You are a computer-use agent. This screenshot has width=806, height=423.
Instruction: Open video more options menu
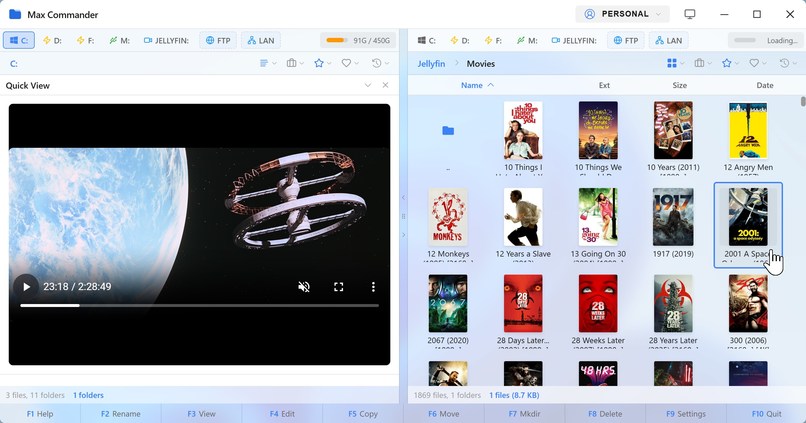click(x=373, y=287)
